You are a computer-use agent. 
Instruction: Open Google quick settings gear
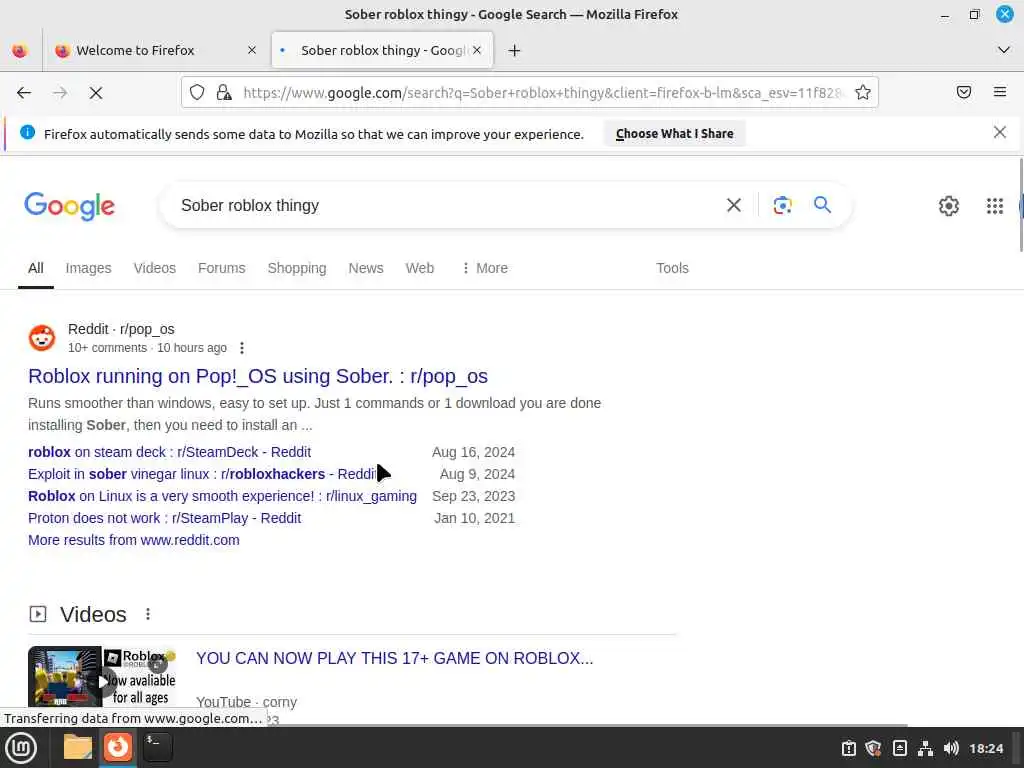click(948, 206)
